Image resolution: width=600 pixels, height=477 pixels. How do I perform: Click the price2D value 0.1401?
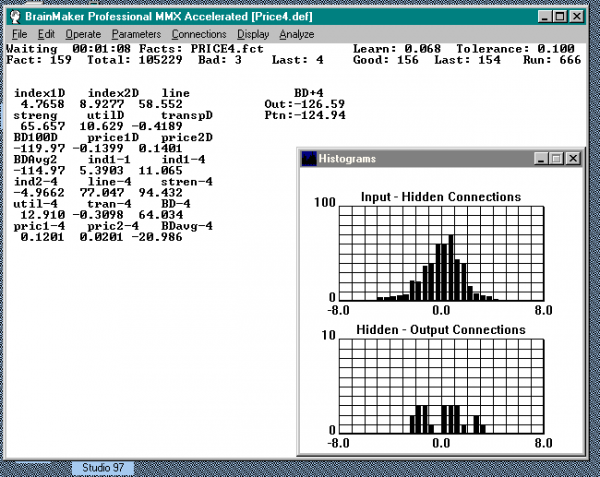coord(161,148)
